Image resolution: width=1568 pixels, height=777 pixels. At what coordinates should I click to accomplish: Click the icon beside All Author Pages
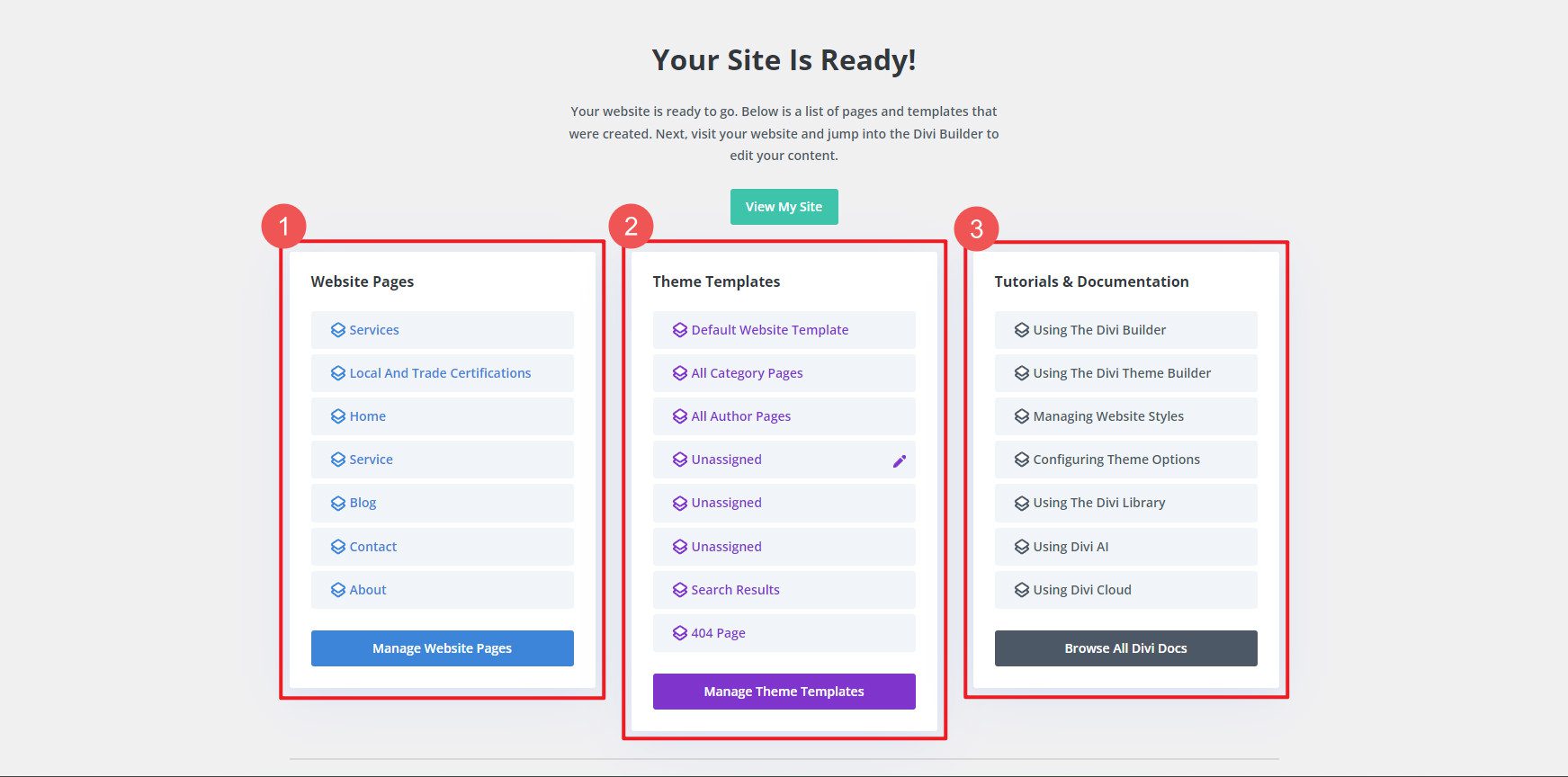coord(680,416)
